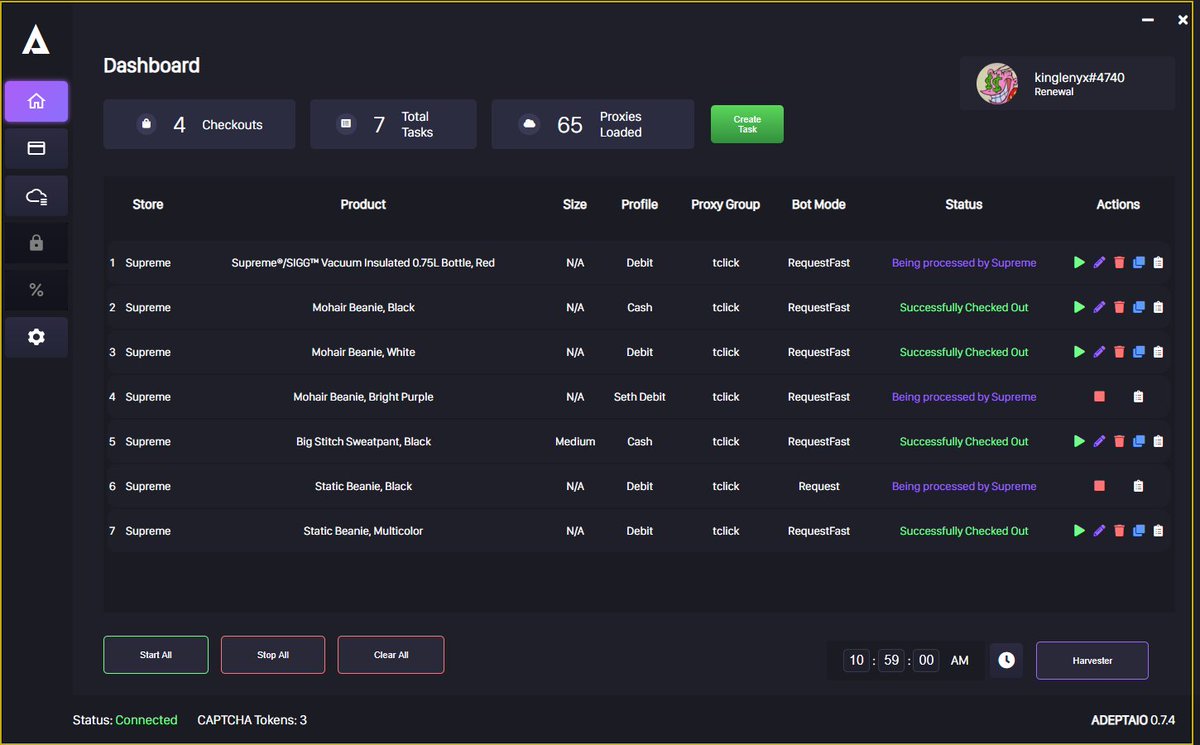Screen dimensions: 1200x745
Task: Click the green Create Task button
Action: [x=747, y=124]
